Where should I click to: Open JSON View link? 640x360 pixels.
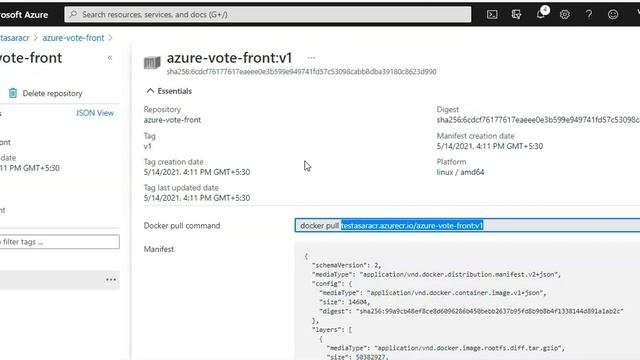point(95,113)
